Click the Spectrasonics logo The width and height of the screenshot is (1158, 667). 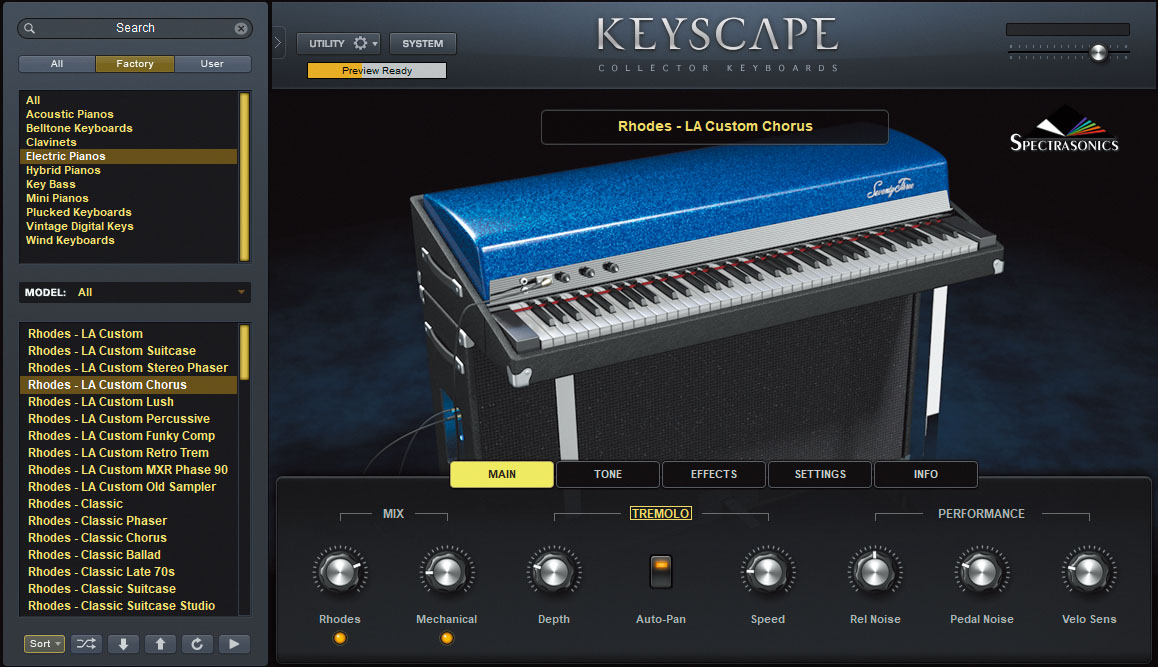tap(1064, 130)
